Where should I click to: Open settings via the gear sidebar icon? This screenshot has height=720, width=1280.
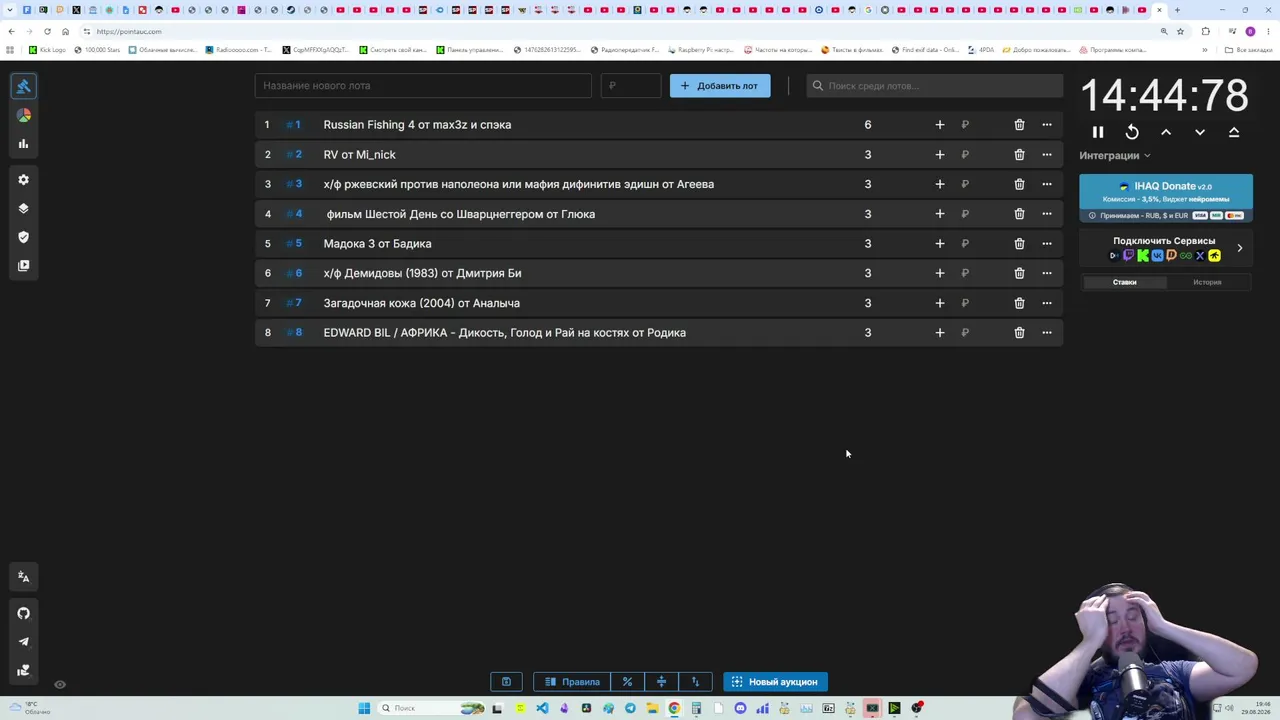coord(23,180)
